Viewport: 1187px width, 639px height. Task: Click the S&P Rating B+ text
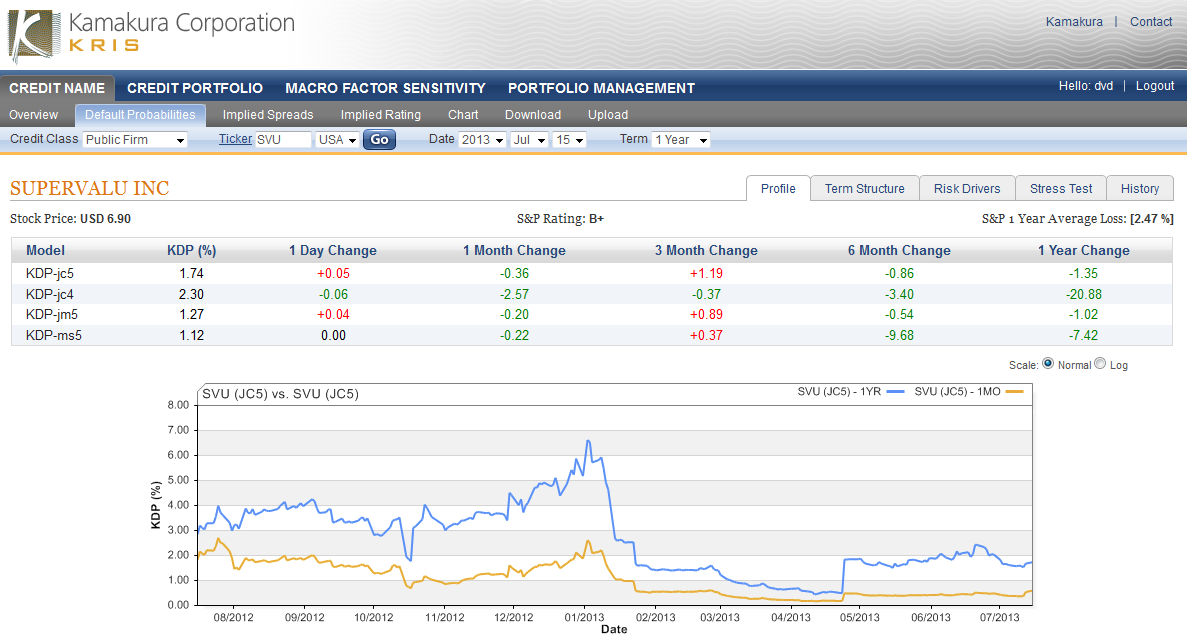coord(560,219)
